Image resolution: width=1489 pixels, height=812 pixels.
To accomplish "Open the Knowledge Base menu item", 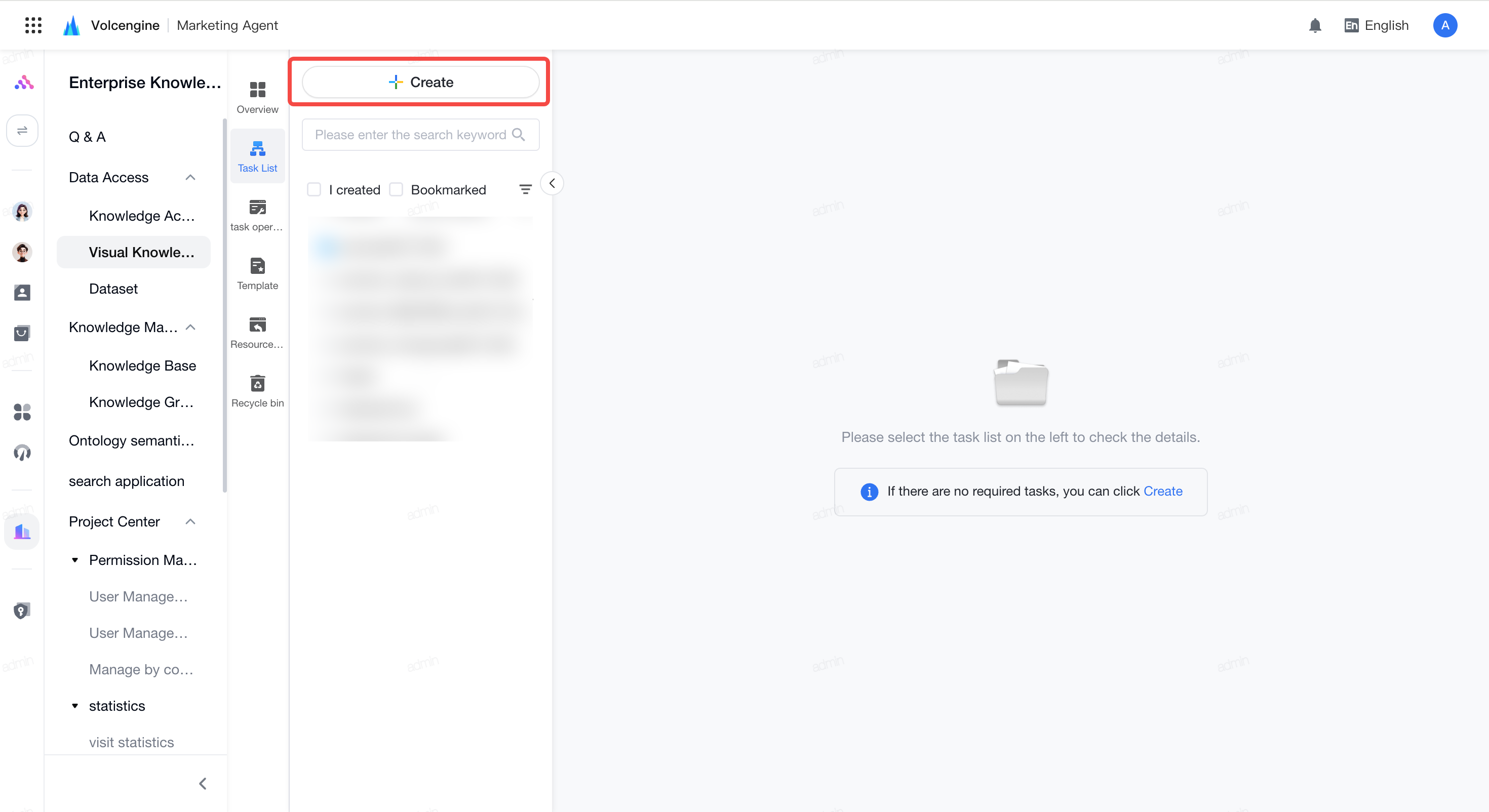I will 142,366.
